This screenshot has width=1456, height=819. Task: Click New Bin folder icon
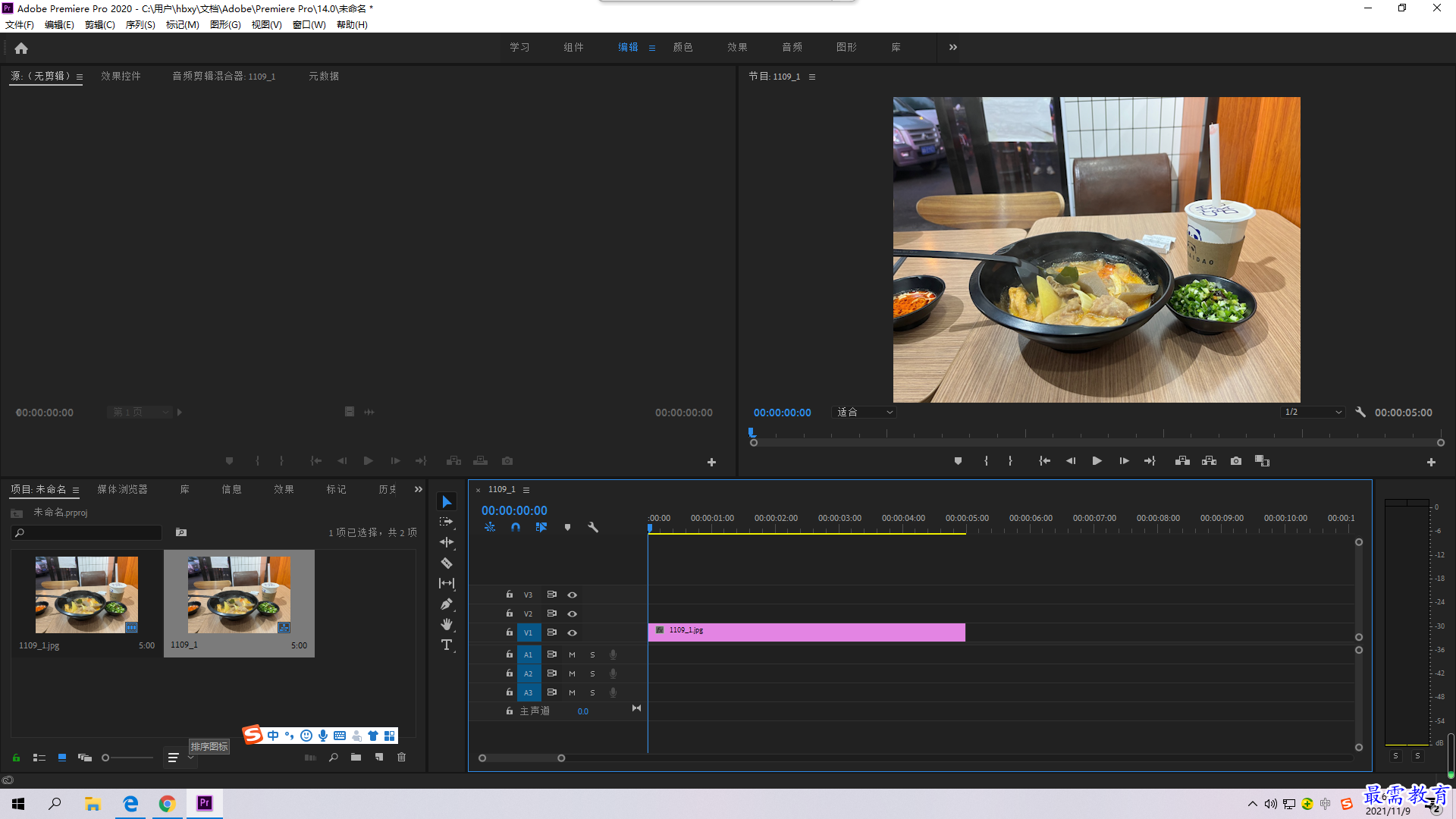(x=356, y=757)
